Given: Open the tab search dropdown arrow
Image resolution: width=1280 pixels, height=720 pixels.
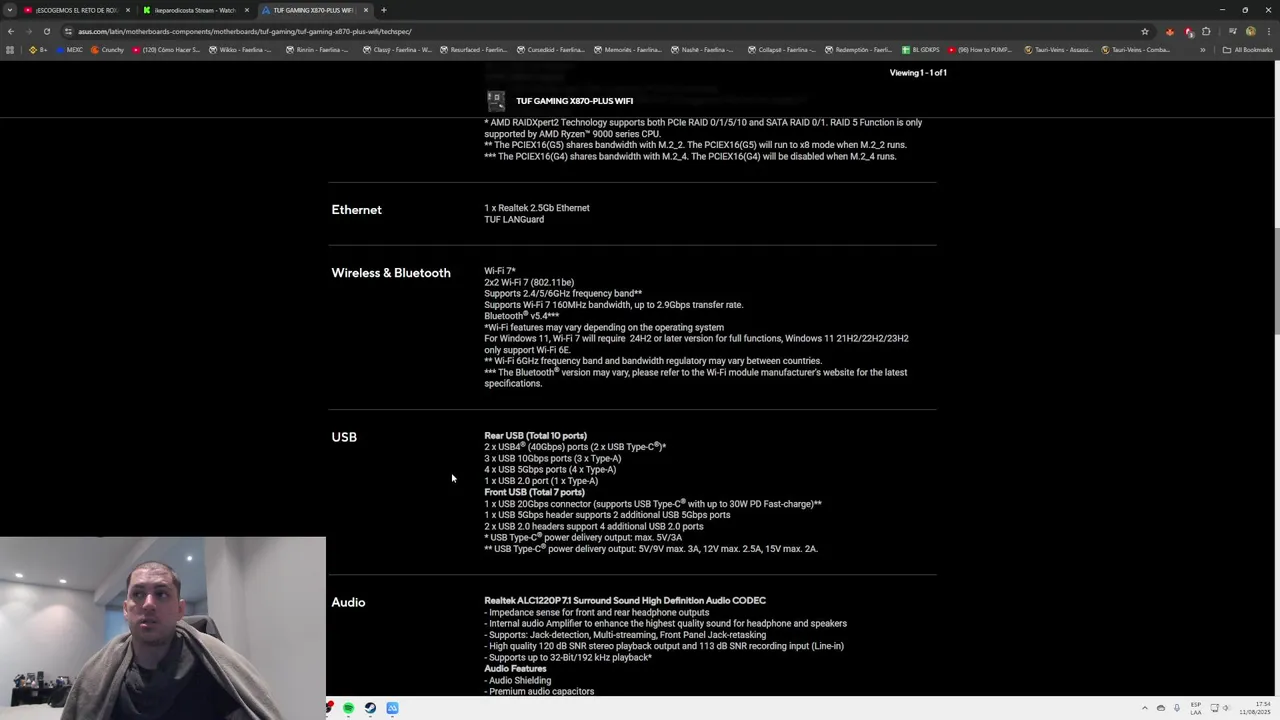Looking at the screenshot, I should point(9,10).
